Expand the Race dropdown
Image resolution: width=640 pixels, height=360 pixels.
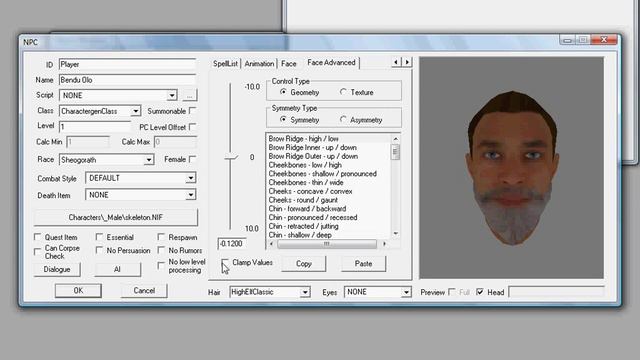149,160
